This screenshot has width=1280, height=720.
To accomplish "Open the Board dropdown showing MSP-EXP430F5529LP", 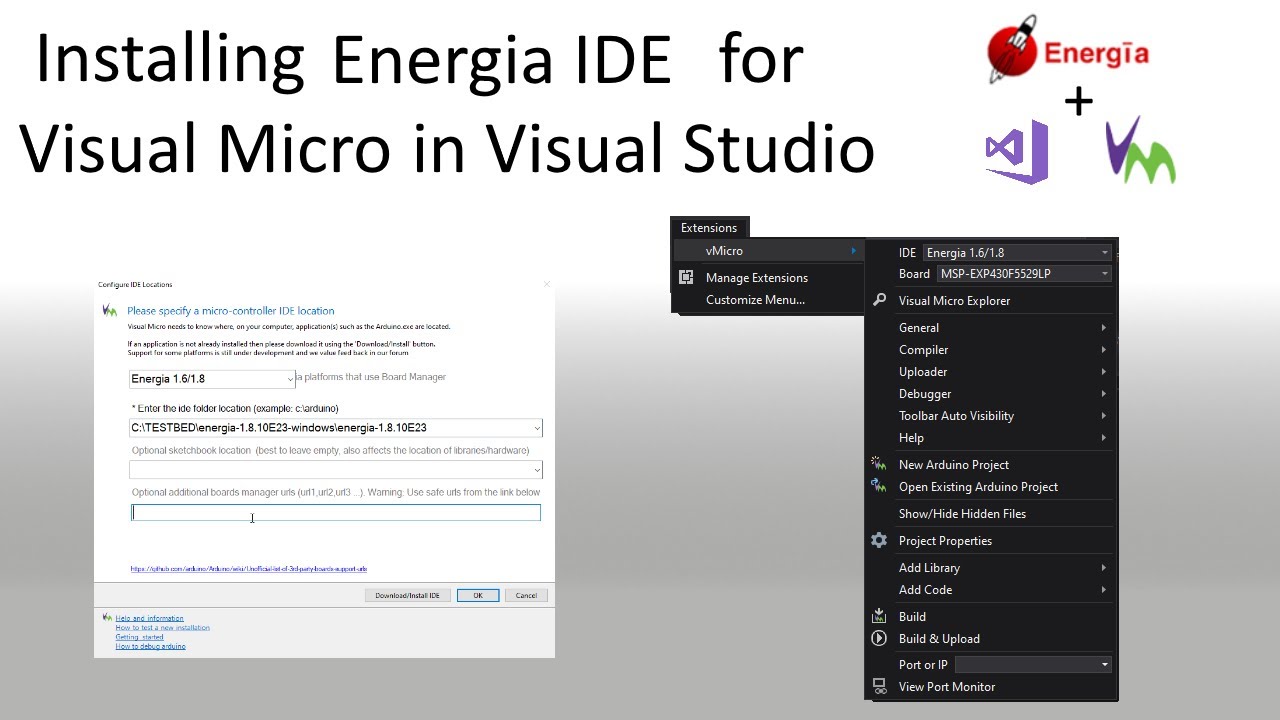I will pos(1024,273).
